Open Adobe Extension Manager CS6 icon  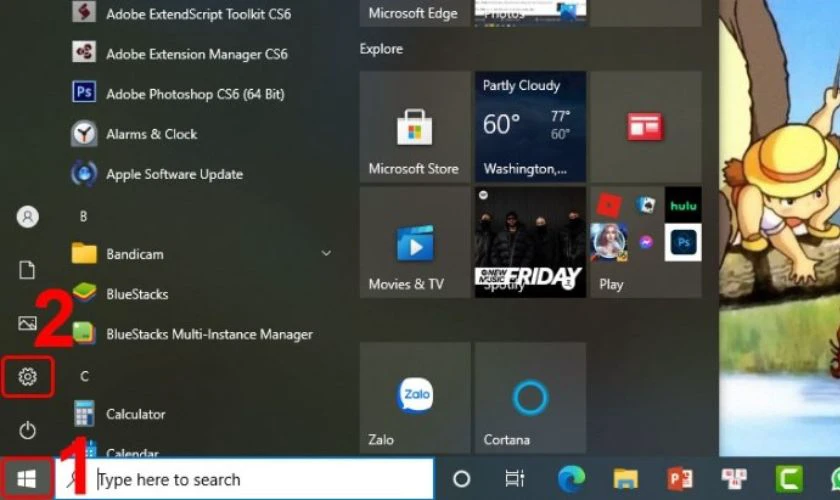tap(84, 53)
